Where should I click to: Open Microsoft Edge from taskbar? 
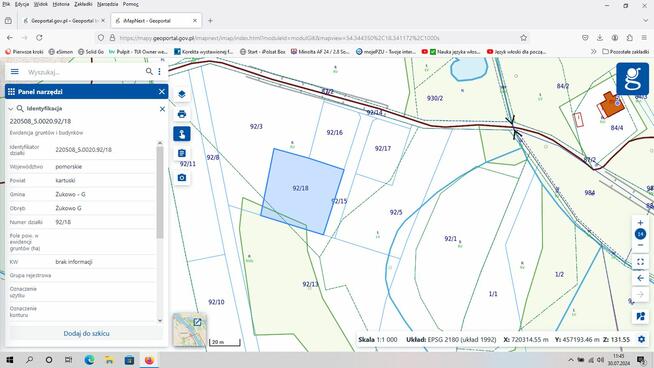(x=89, y=360)
